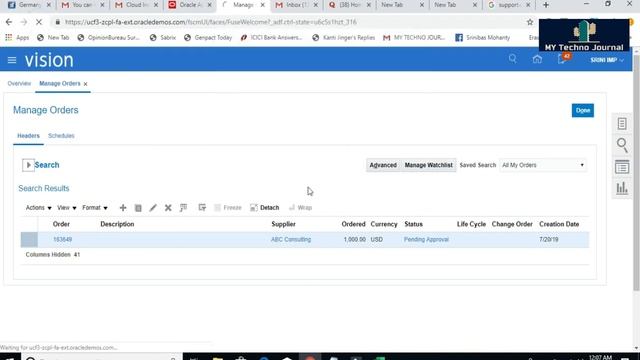Sort by the Order column header
This screenshot has height=360, width=640.
(x=61, y=224)
